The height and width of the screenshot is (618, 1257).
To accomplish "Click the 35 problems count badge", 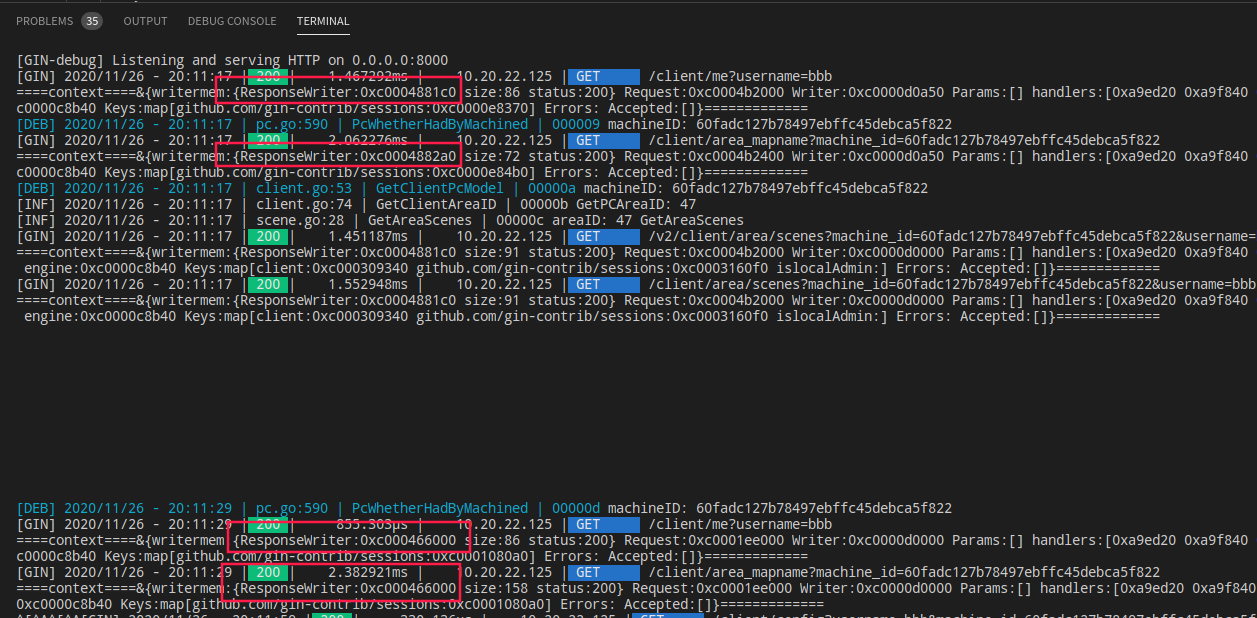I will click(x=92, y=20).
